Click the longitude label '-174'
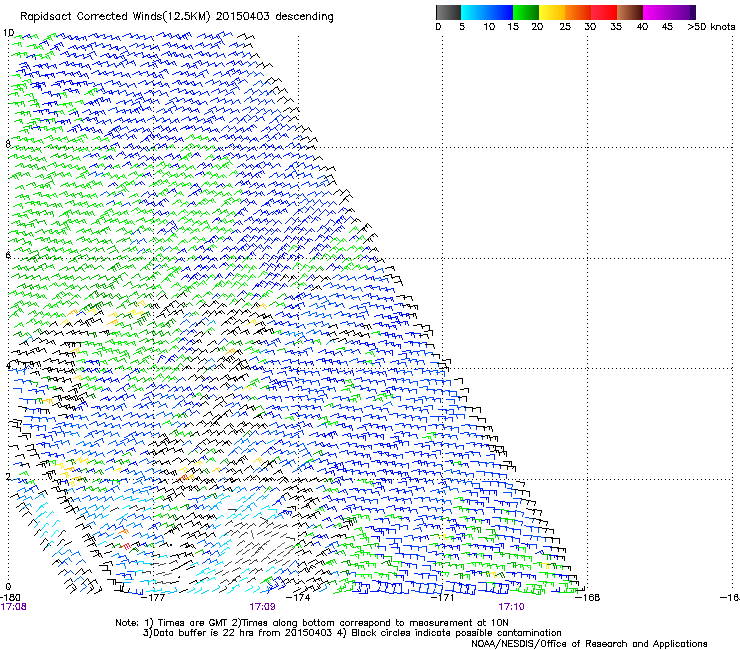740x650 pixels. (298, 598)
